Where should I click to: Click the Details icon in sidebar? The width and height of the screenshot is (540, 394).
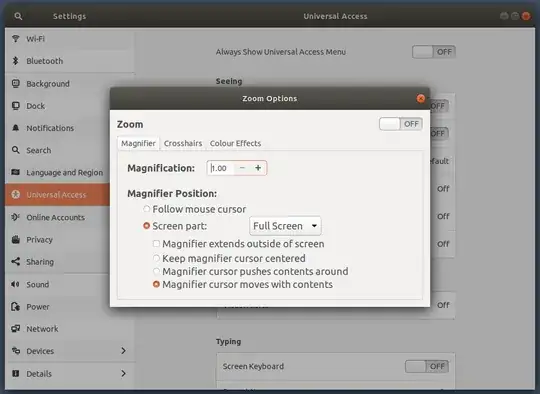(x=15, y=373)
